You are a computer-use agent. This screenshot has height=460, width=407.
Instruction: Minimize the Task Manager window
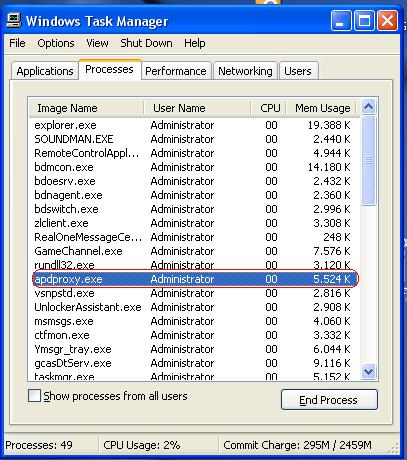(x=341, y=21)
